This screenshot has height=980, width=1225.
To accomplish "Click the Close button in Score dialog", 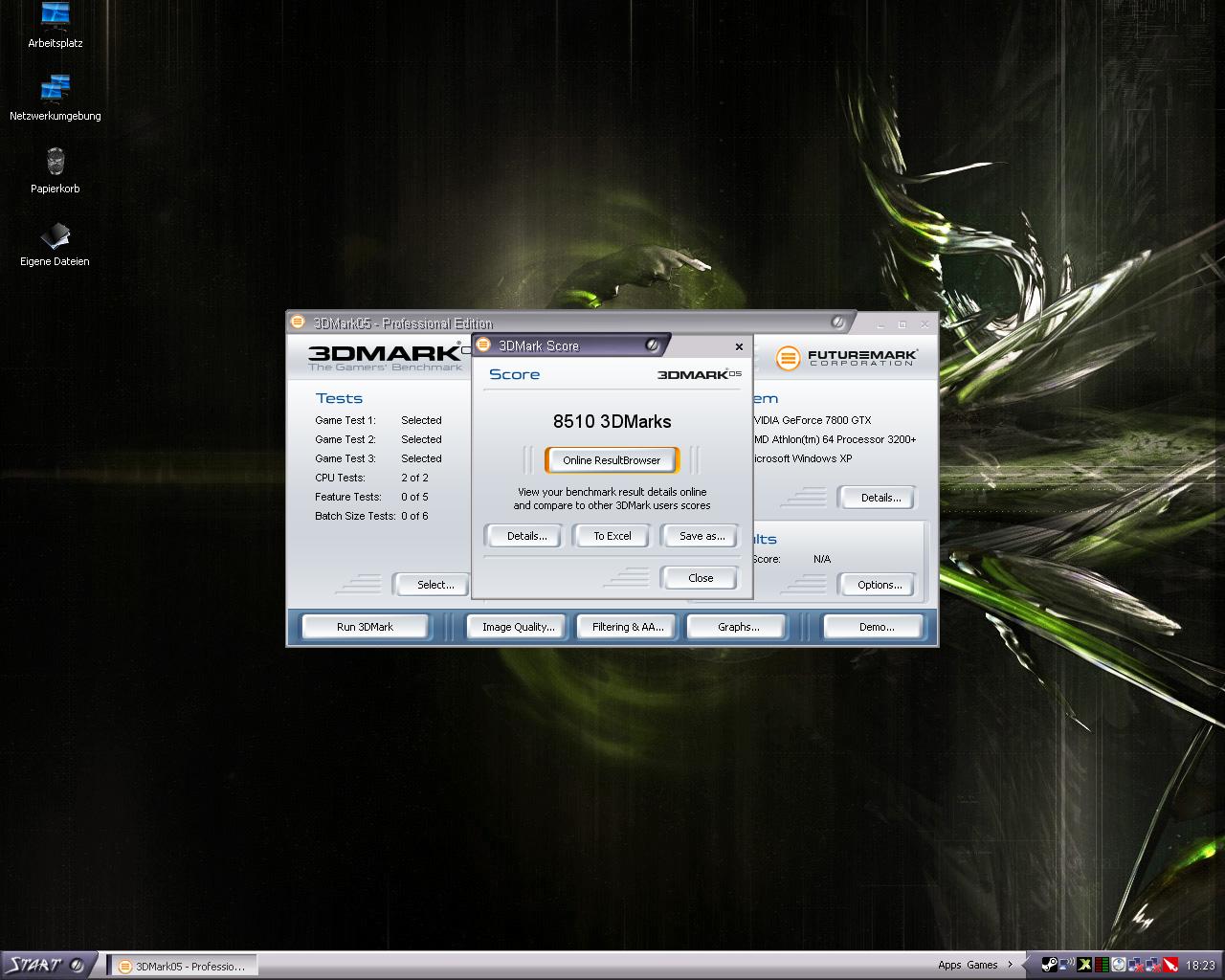I will pos(701,578).
